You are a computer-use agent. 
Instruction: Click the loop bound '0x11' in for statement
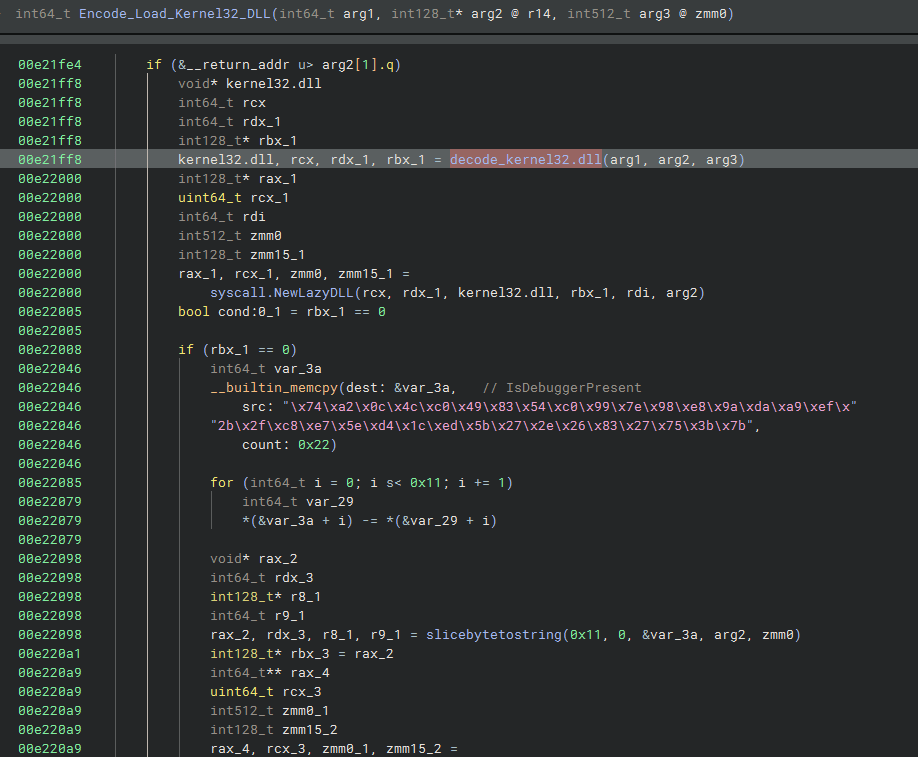point(425,482)
